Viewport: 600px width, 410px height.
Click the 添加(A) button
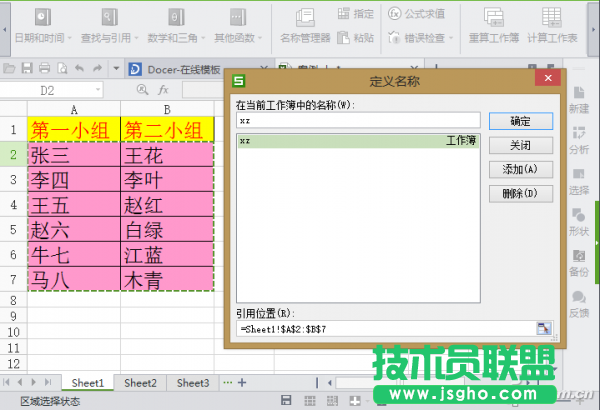pyautogui.click(x=520, y=169)
